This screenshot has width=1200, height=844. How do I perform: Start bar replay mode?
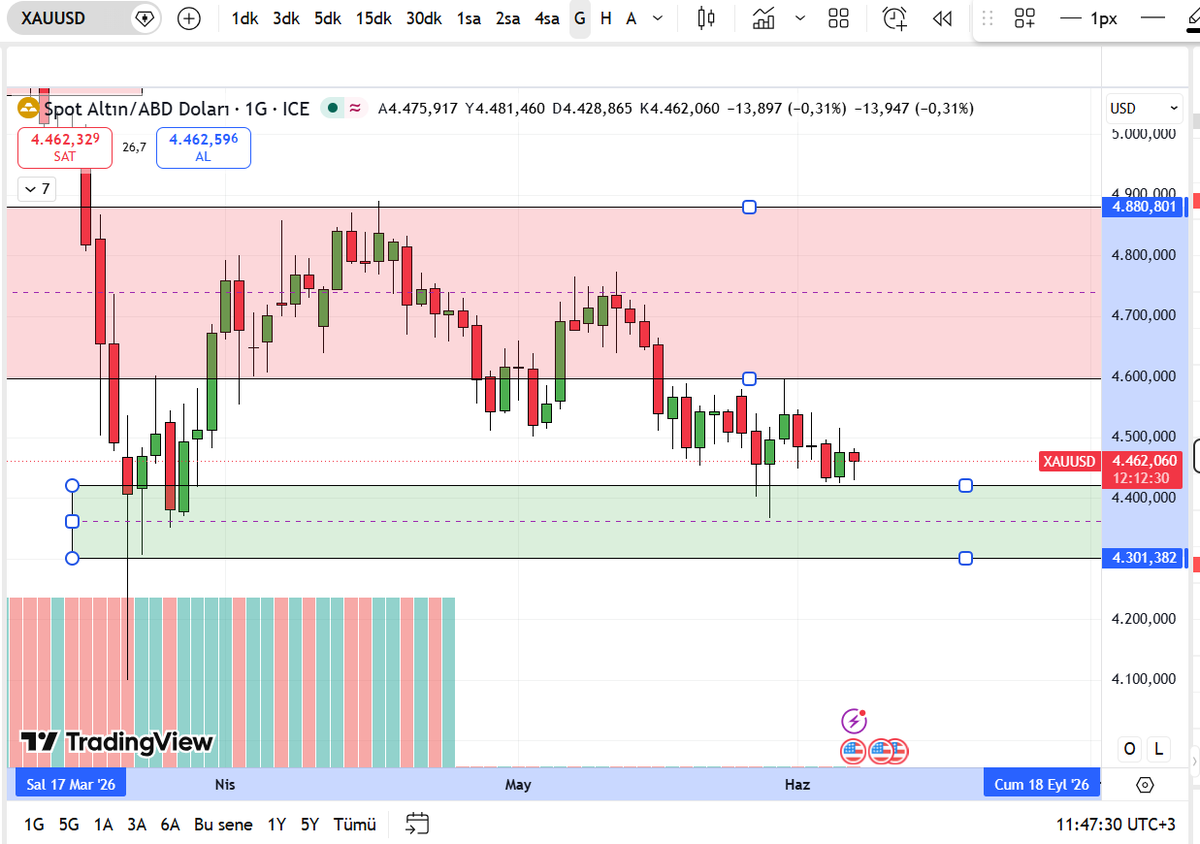[941, 18]
